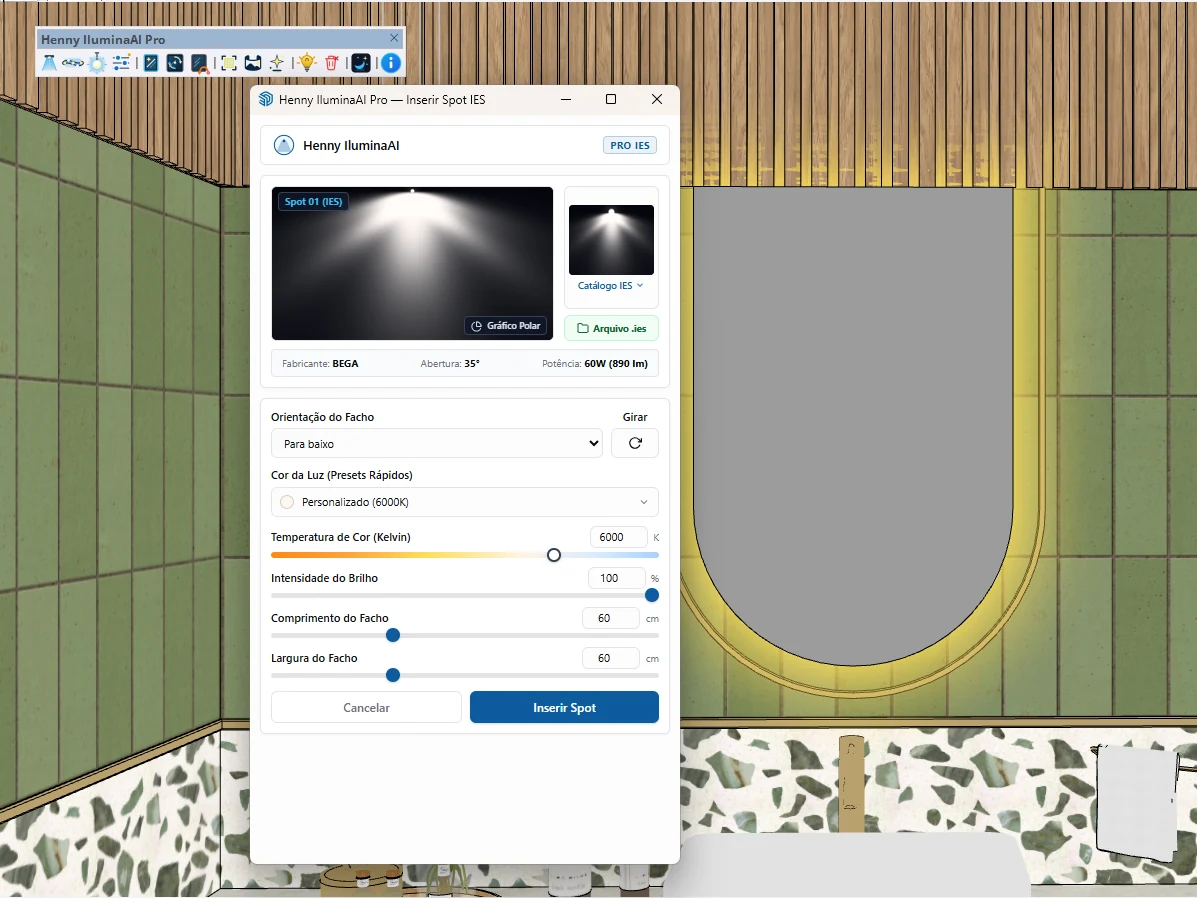1197x898 pixels.
Task: Maximize the Inserir Spot IES dialog
Action: [611, 99]
